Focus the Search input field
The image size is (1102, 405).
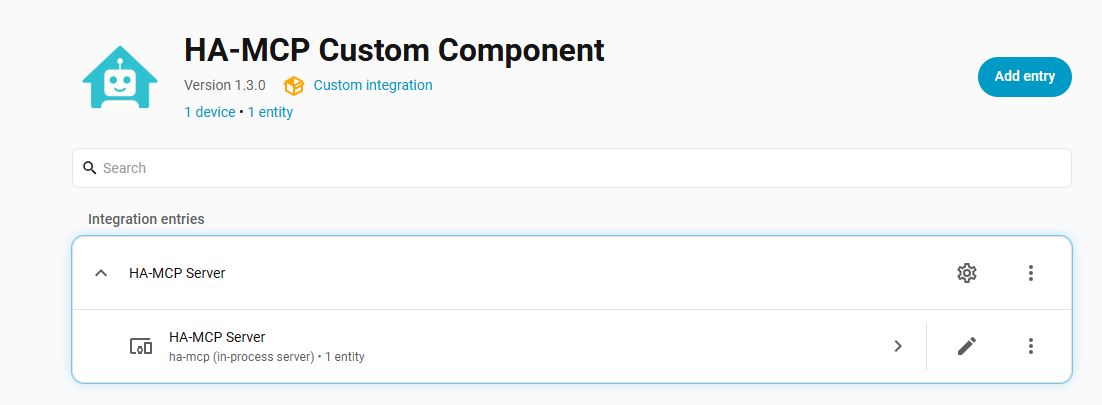coord(572,168)
